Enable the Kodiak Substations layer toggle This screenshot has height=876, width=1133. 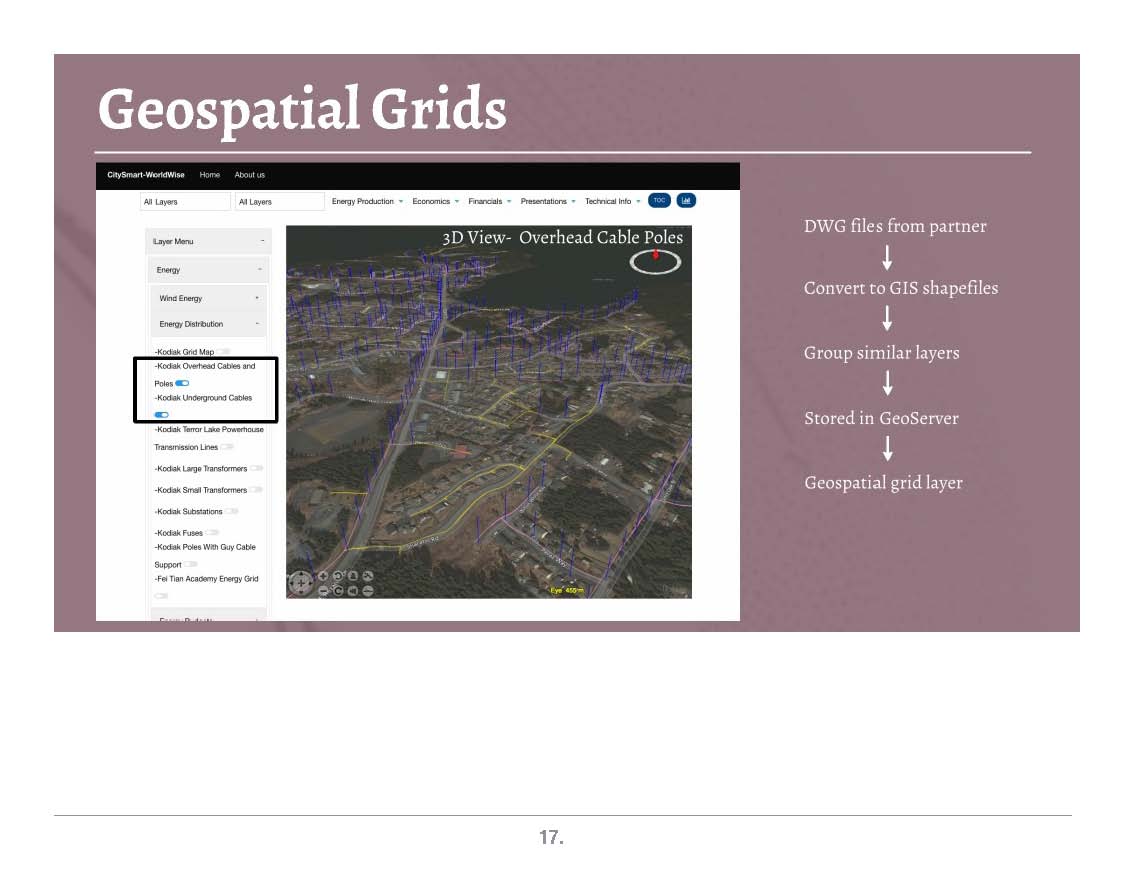click(x=231, y=511)
